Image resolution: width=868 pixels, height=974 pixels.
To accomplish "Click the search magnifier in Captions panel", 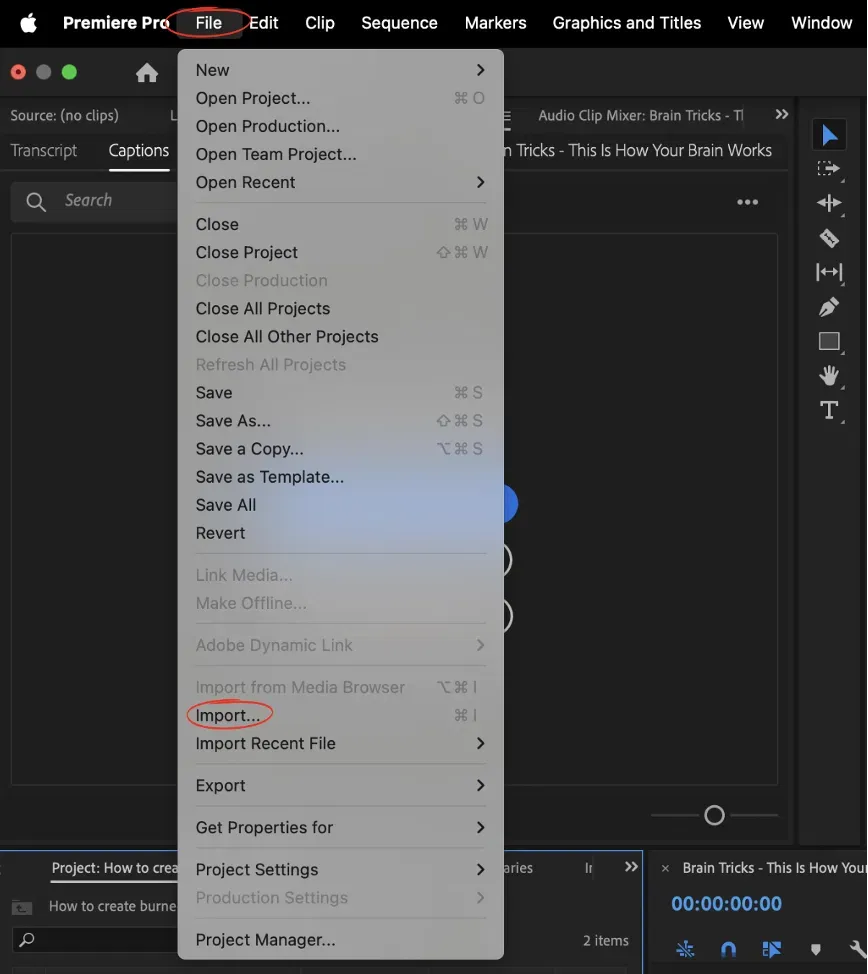I will point(35,201).
